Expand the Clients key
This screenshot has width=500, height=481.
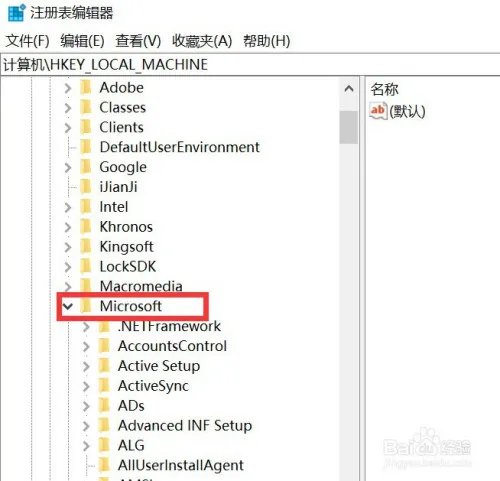(68, 128)
